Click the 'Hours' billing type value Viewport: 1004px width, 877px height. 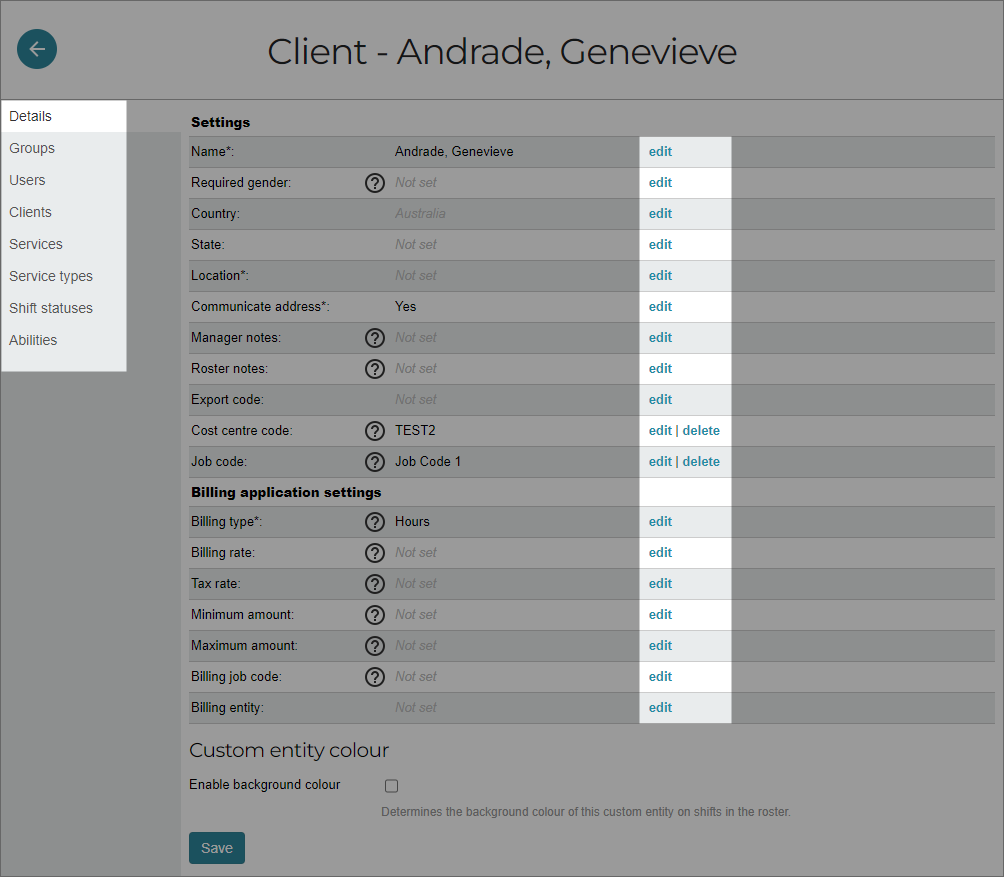coord(412,522)
